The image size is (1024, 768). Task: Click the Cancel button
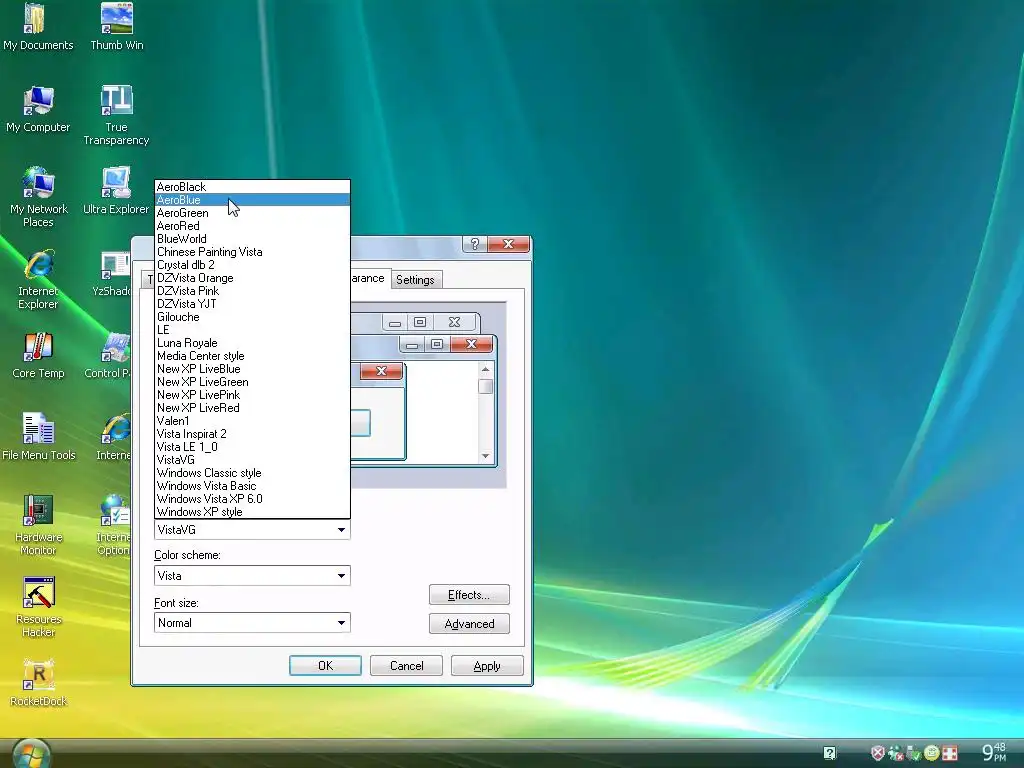coord(406,665)
